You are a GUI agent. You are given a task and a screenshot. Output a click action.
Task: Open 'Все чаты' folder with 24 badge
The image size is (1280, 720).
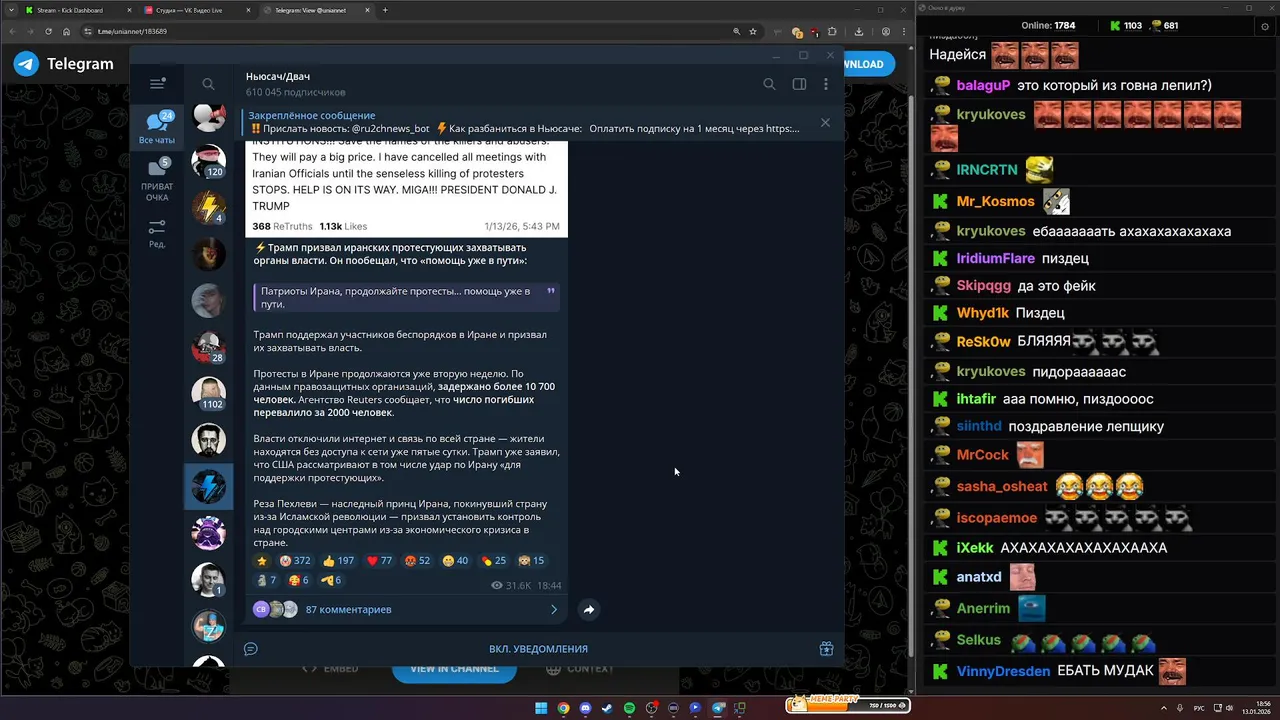157,128
